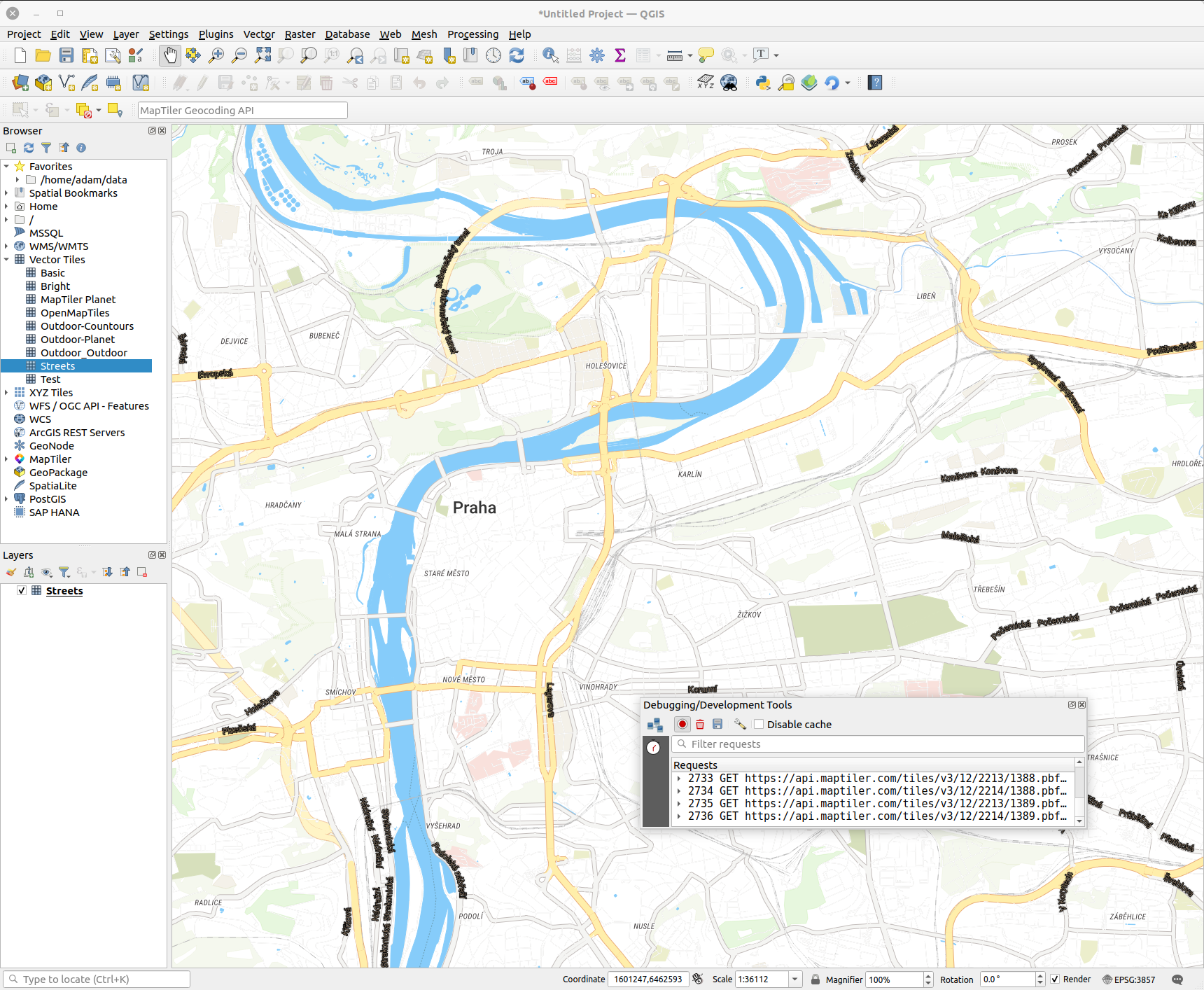Open the Data Source Manager
1204x990 pixels.
click(20, 83)
